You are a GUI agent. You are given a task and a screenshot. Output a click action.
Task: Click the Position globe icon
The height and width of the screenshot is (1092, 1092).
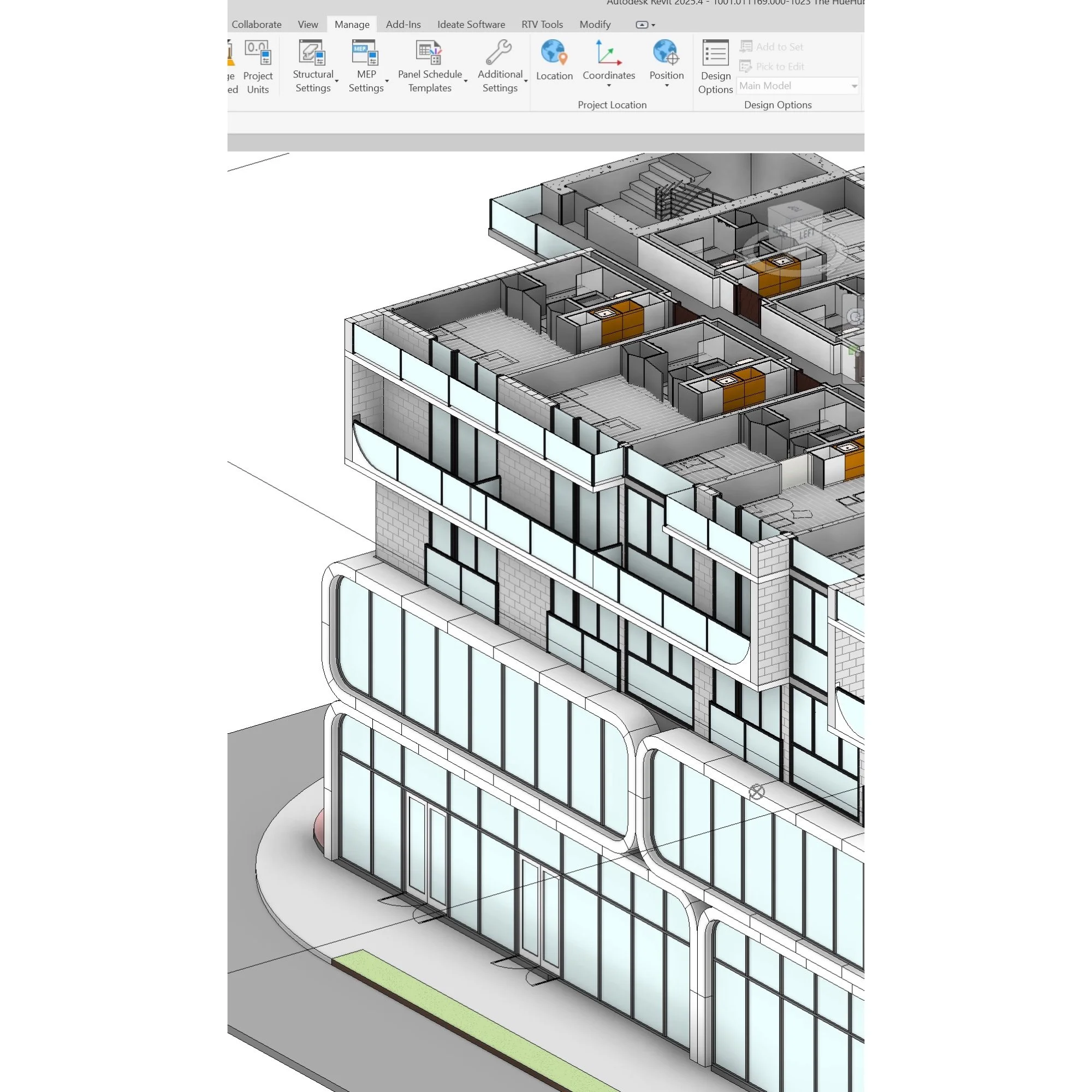tap(666, 52)
